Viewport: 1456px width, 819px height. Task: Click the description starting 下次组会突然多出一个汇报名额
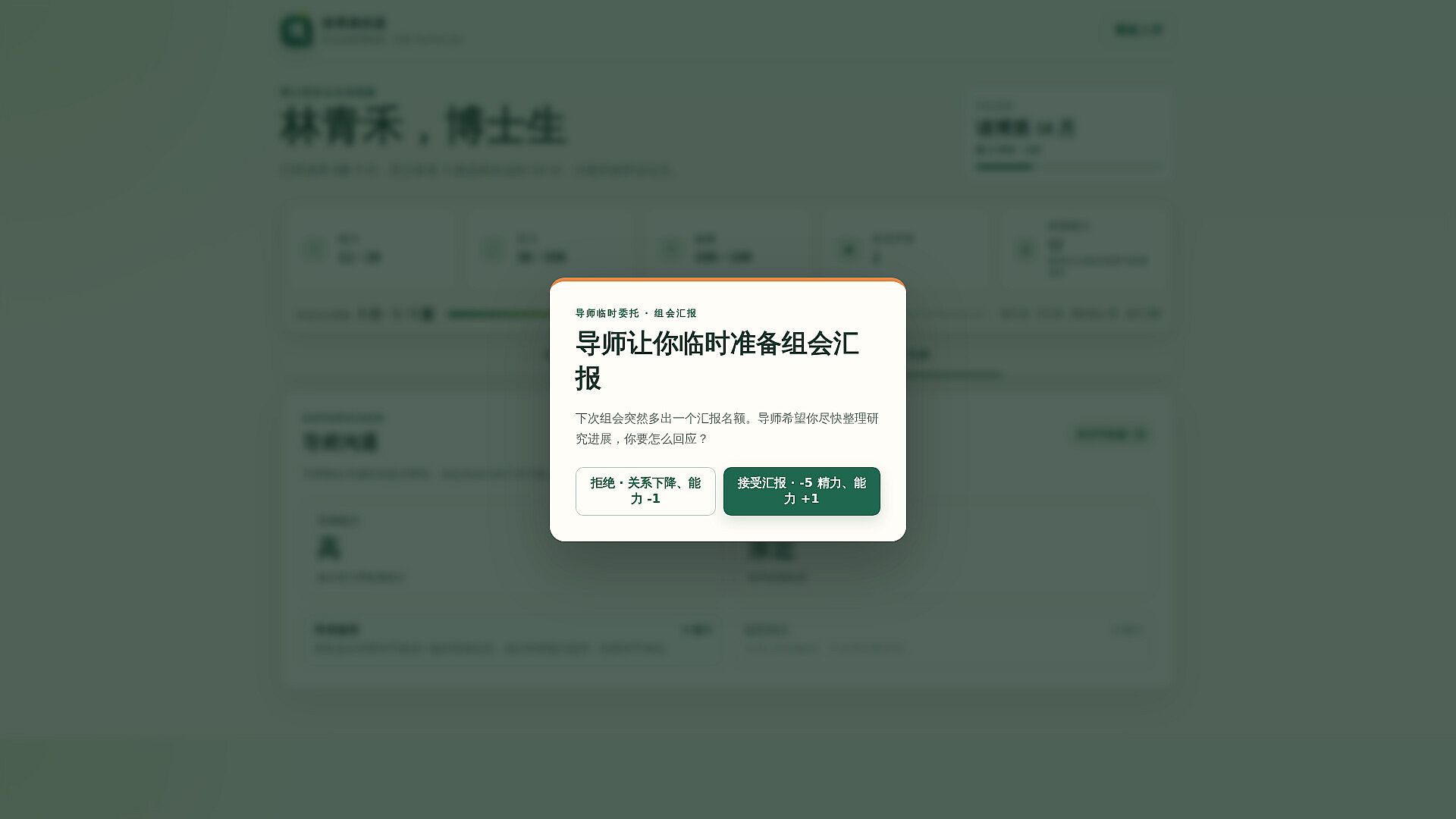tap(727, 428)
